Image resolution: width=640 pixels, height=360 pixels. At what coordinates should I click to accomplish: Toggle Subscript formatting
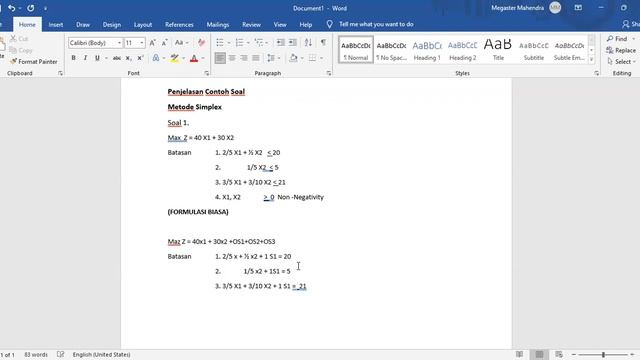click(129, 58)
